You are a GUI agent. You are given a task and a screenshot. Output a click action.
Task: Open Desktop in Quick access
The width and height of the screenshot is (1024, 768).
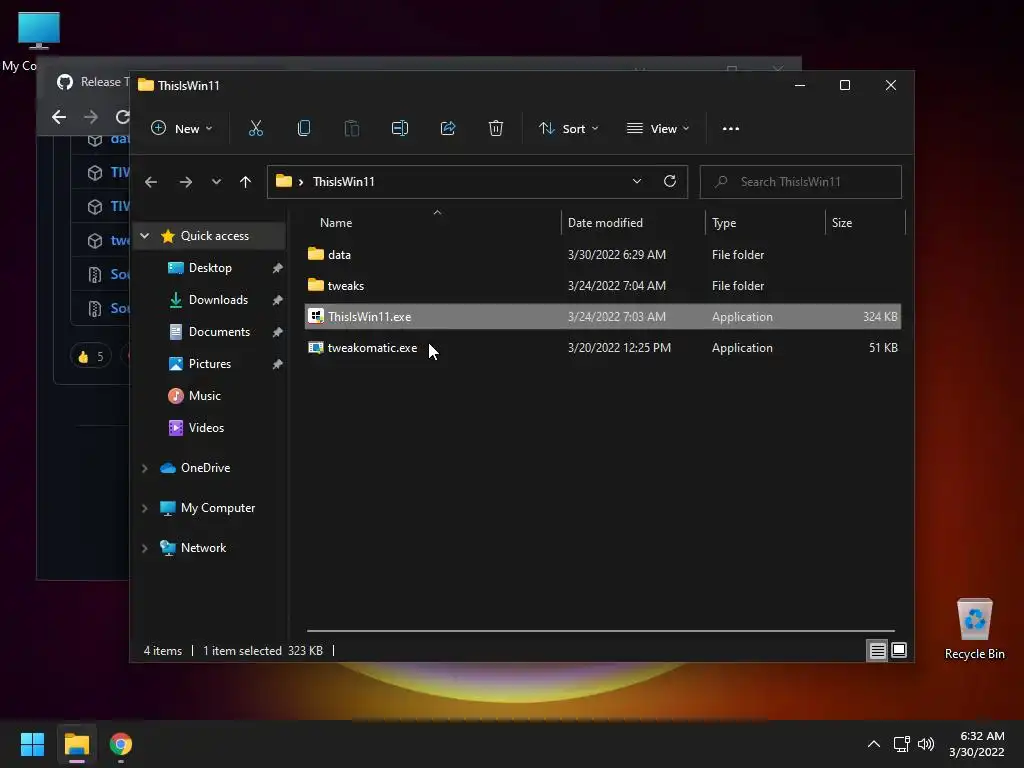210,268
